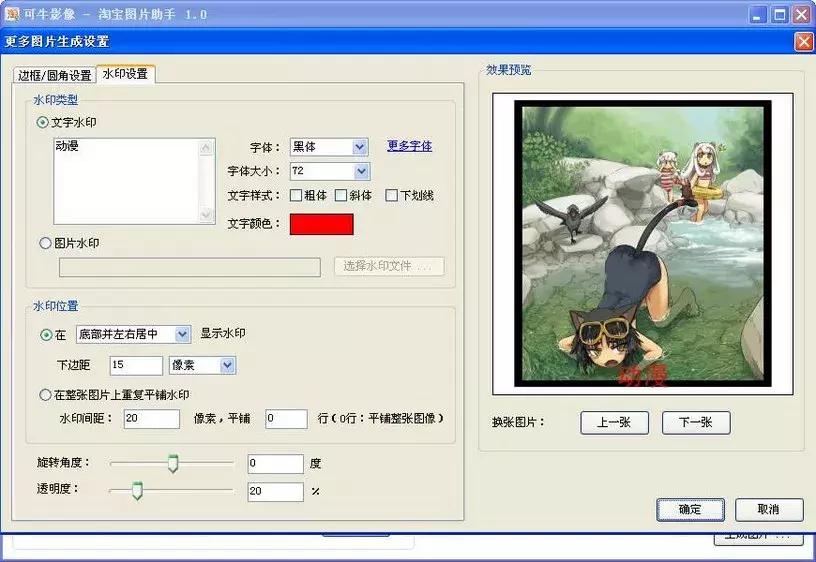Screen dimensions: 816x562
Task: Confirm settings with 确定 button
Action: pyautogui.click(x=691, y=509)
